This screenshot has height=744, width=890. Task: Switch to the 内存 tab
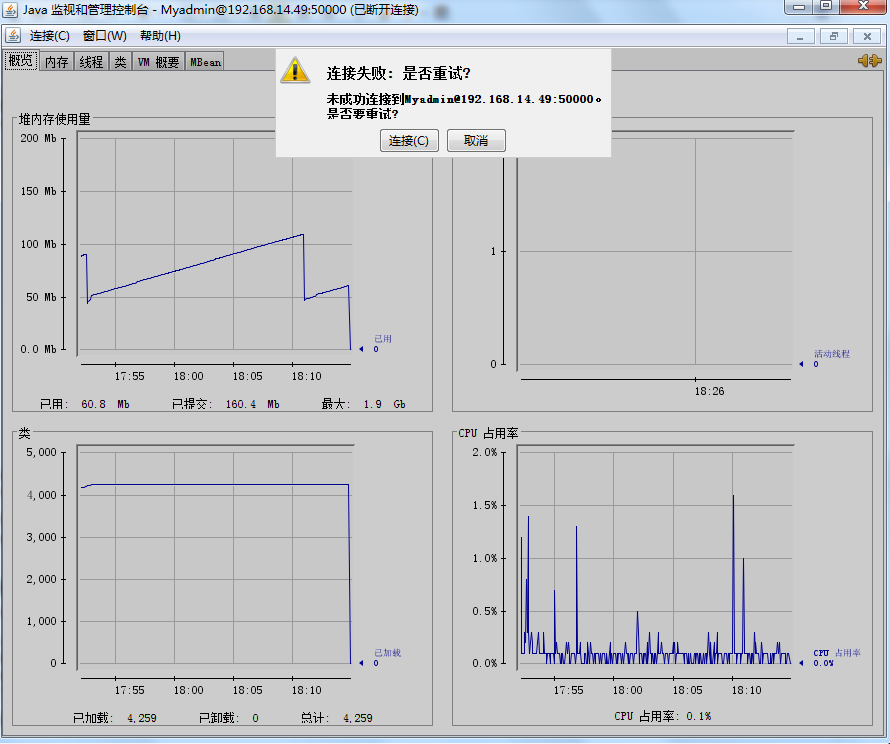point(56,62)
